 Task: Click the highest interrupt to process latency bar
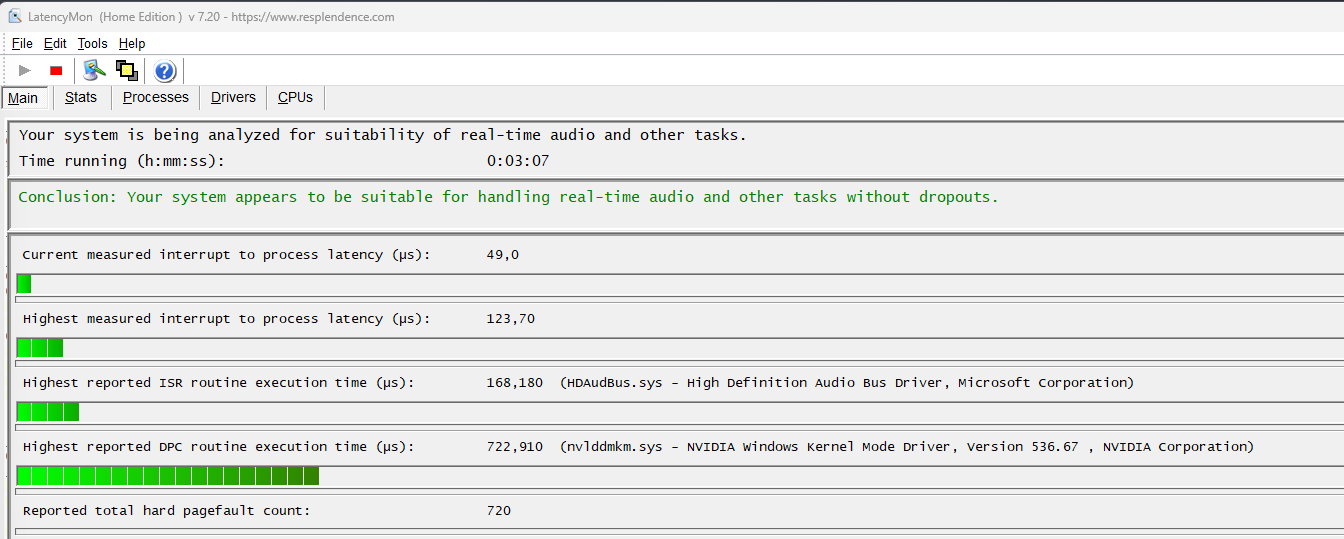point(40,348)
